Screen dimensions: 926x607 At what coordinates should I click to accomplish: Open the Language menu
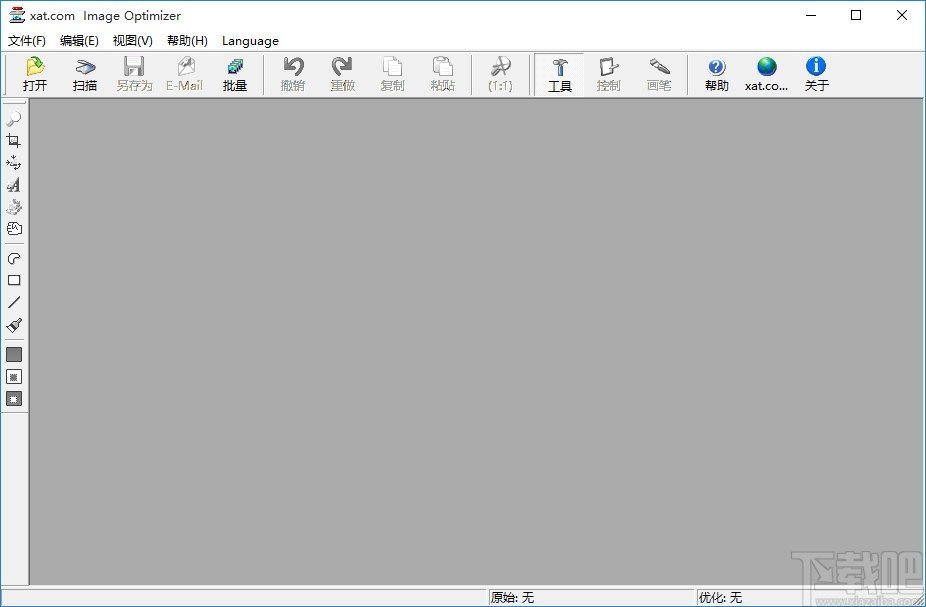click(250, 41)
